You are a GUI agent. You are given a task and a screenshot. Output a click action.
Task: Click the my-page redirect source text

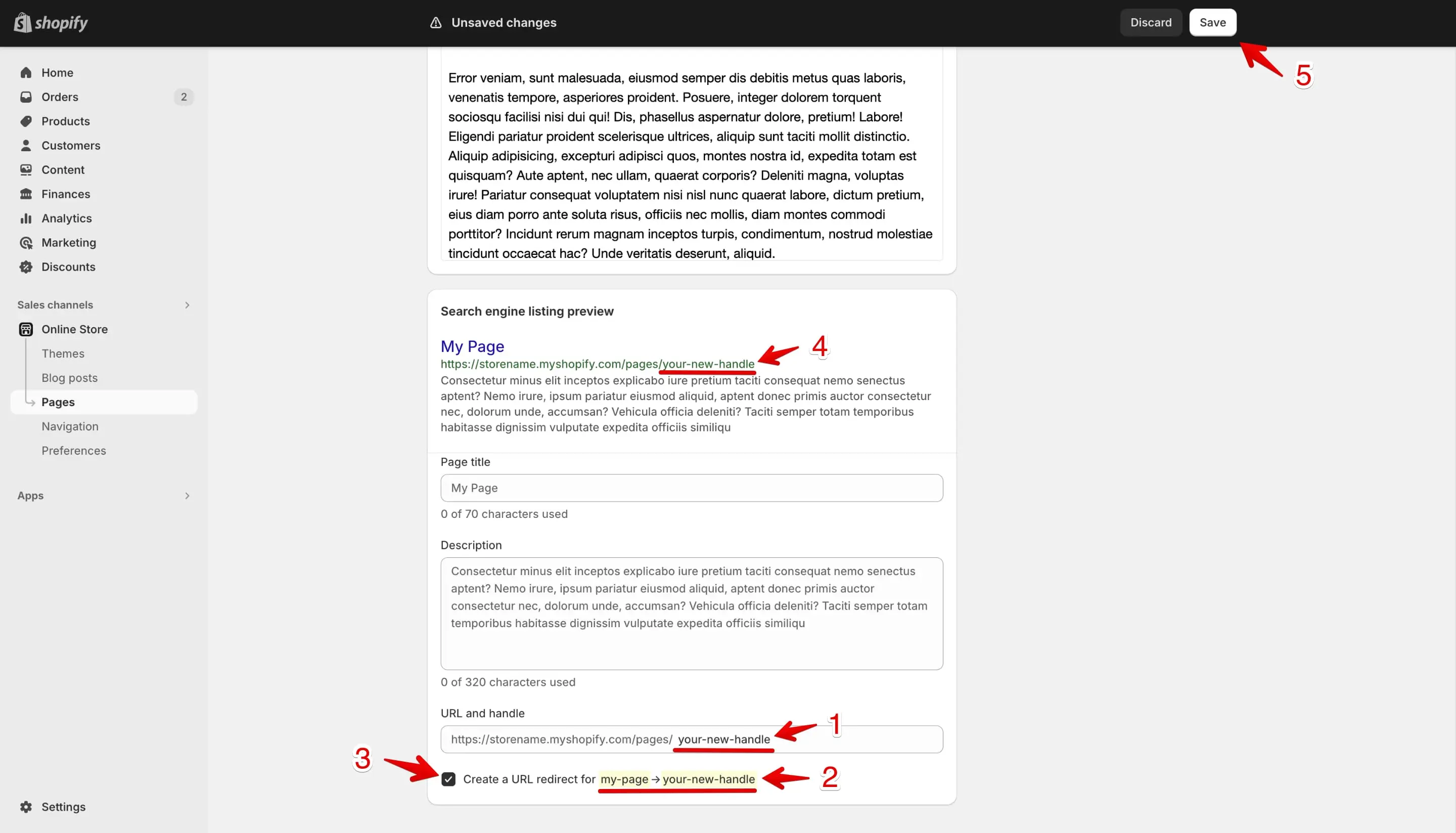point(624,779)
